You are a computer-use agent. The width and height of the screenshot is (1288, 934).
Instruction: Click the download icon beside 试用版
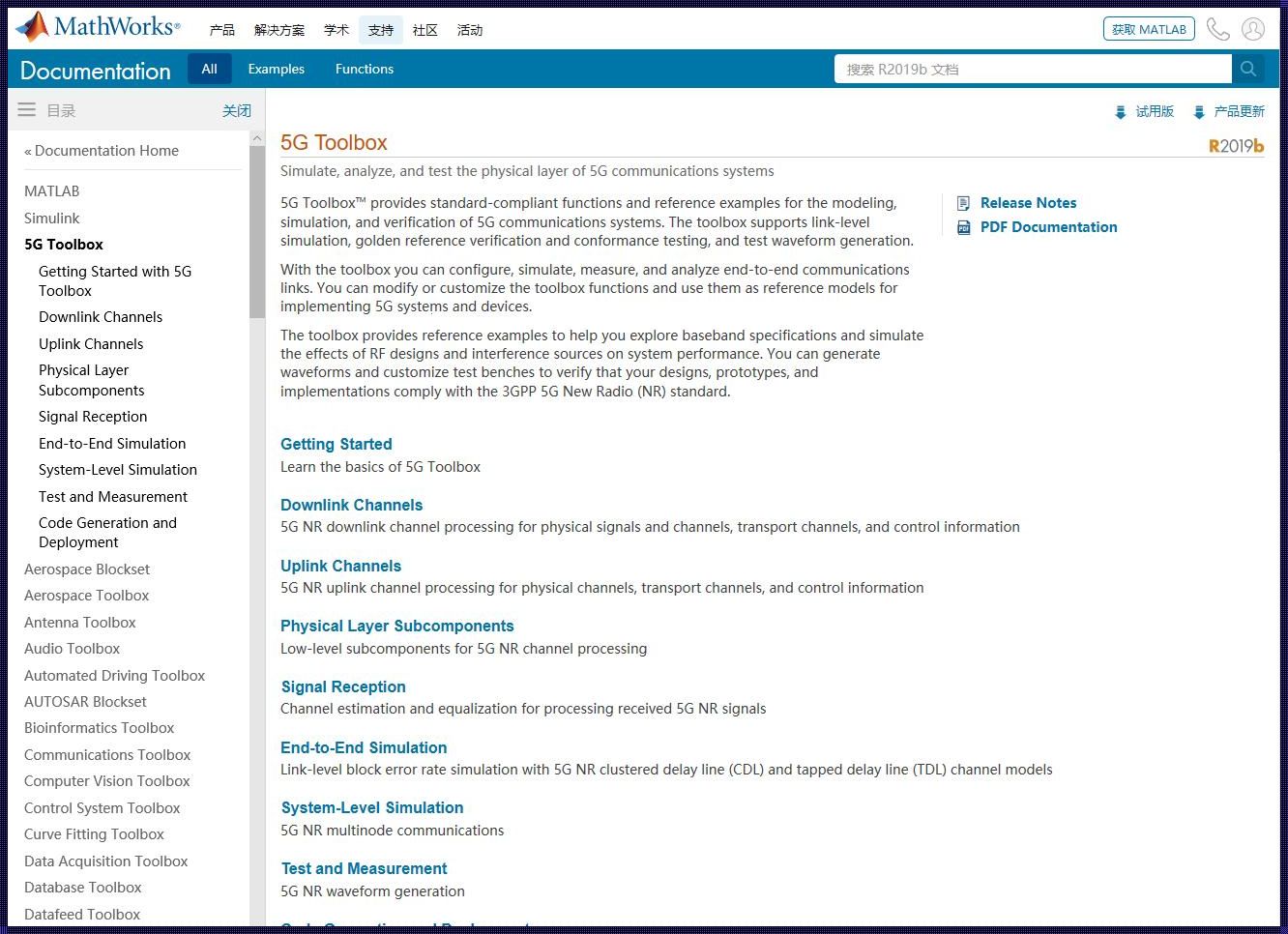click(1121, 112)
